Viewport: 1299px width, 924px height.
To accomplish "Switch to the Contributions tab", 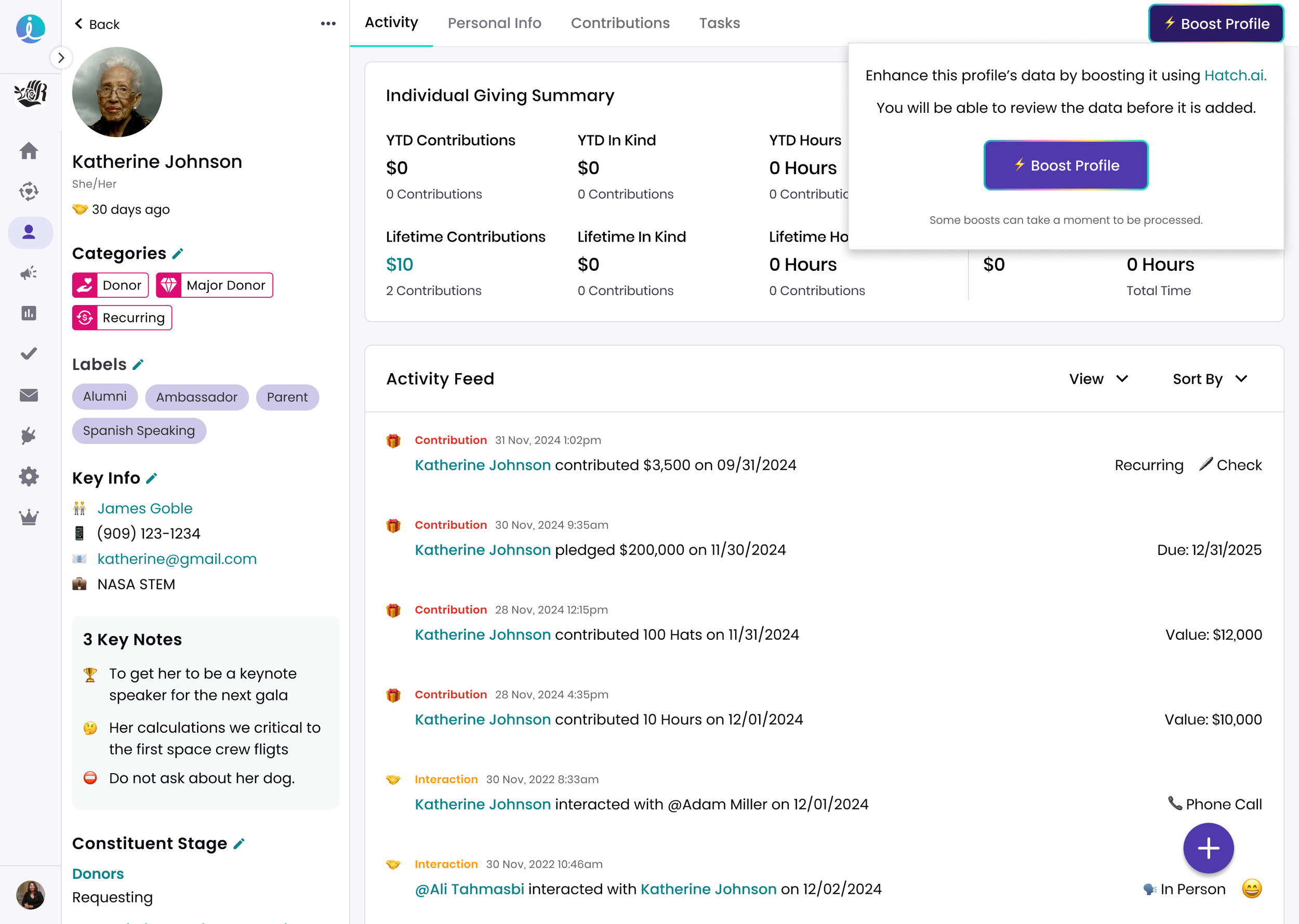I will [620, 23].
